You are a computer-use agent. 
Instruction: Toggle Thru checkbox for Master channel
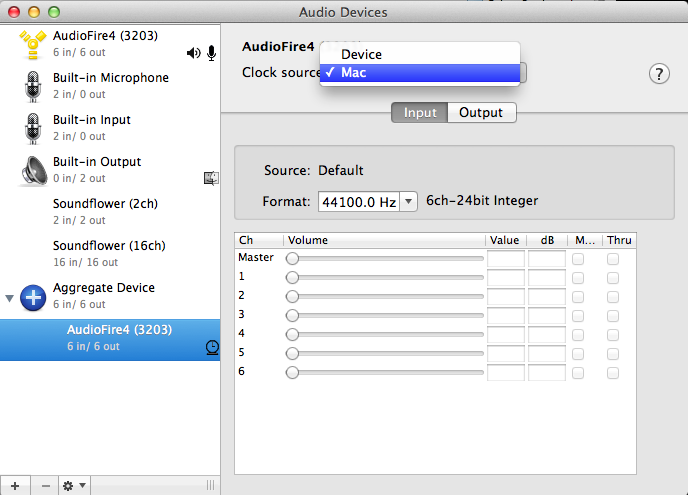(x=613, y=259)
